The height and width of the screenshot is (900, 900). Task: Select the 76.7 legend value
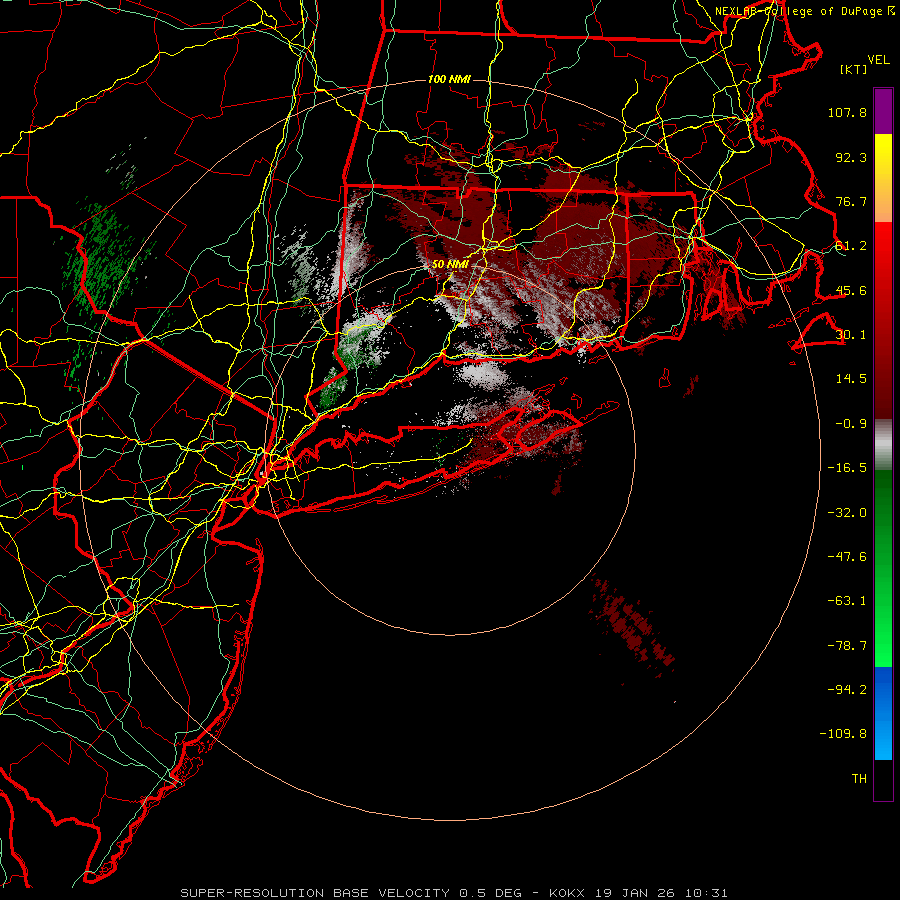(851, 201)
